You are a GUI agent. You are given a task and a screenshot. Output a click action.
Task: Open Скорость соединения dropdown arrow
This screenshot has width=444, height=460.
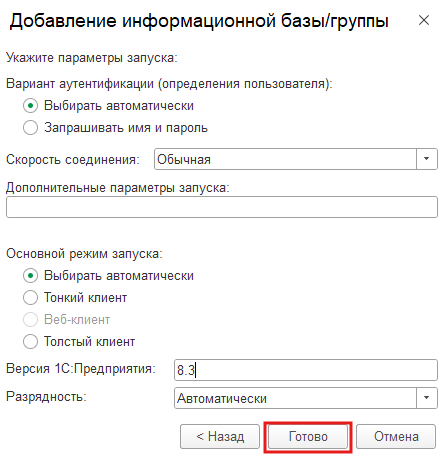click(x=427, y=159)
